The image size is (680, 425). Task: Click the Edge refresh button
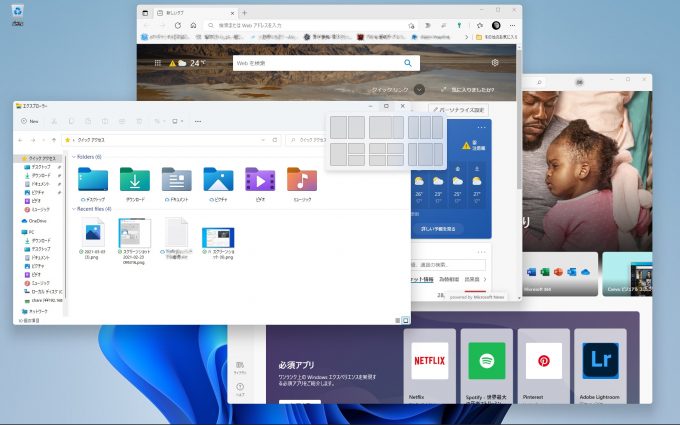178,26
